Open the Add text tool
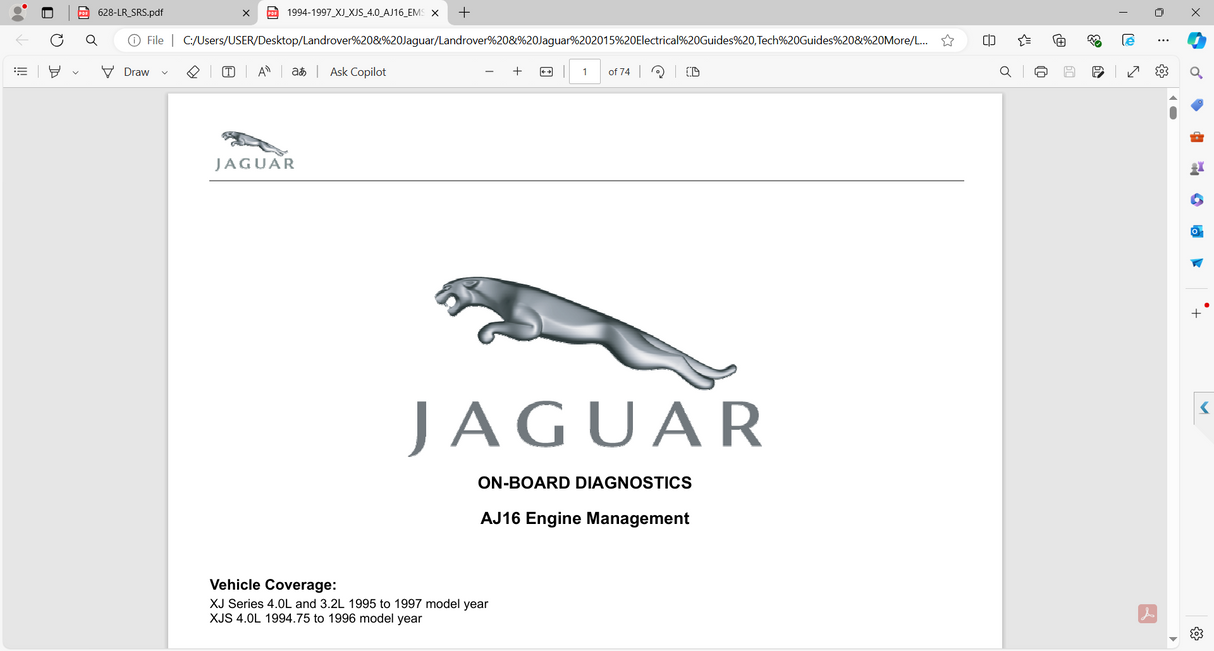This screenshot has width=1214, height=651. [228, 71]
